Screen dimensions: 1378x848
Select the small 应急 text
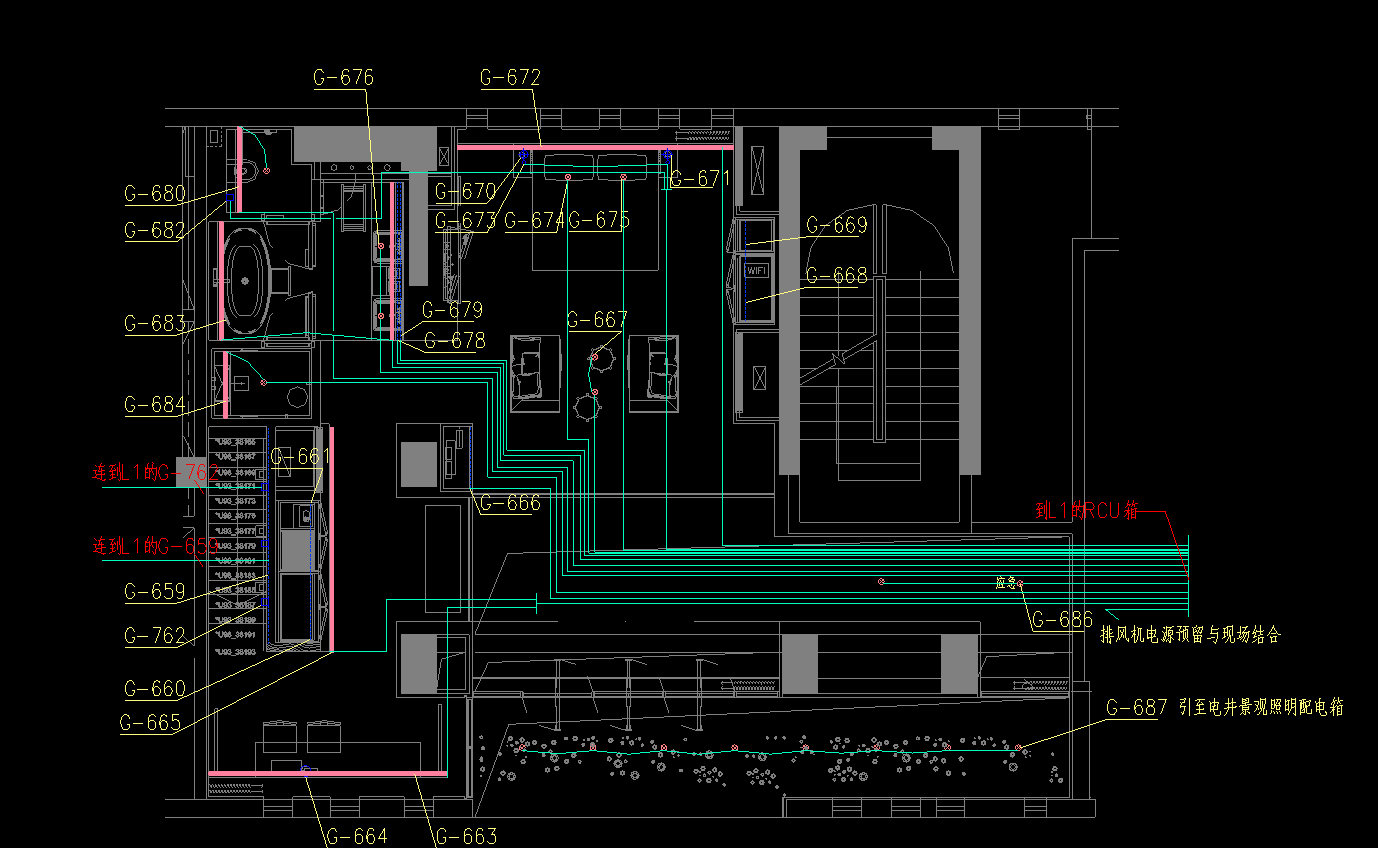coord(1005,582)
